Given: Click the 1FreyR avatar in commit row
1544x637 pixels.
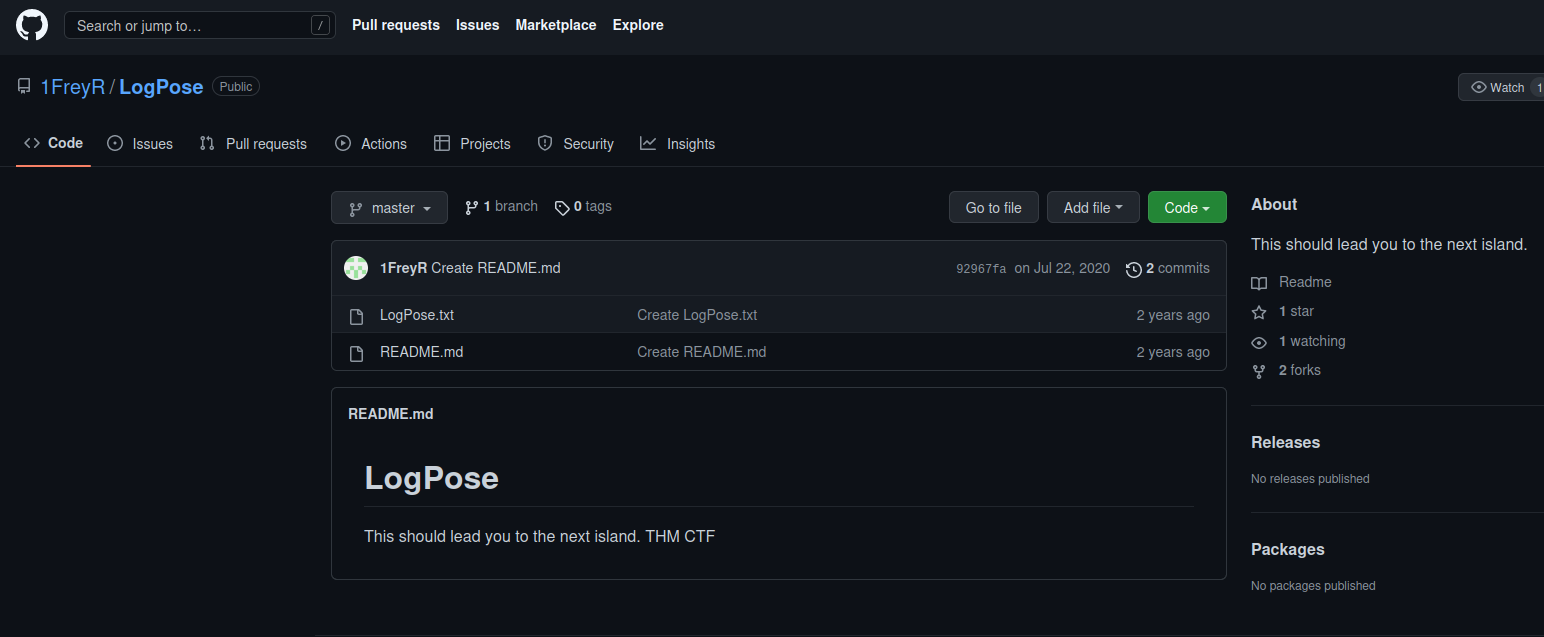Looking at the screenshot, I should 356,268.
